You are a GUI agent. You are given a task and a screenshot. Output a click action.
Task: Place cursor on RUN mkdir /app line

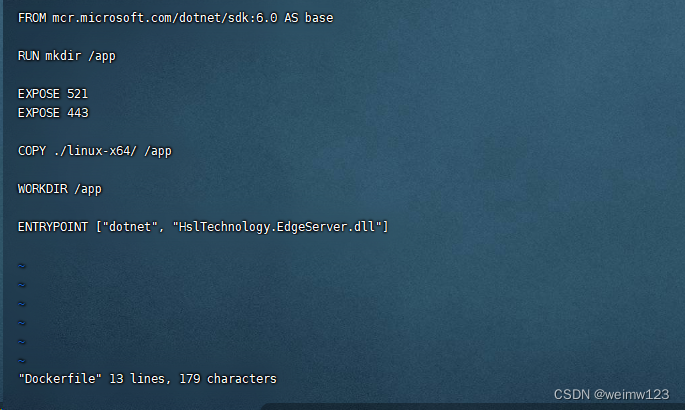tap(67, 56)
